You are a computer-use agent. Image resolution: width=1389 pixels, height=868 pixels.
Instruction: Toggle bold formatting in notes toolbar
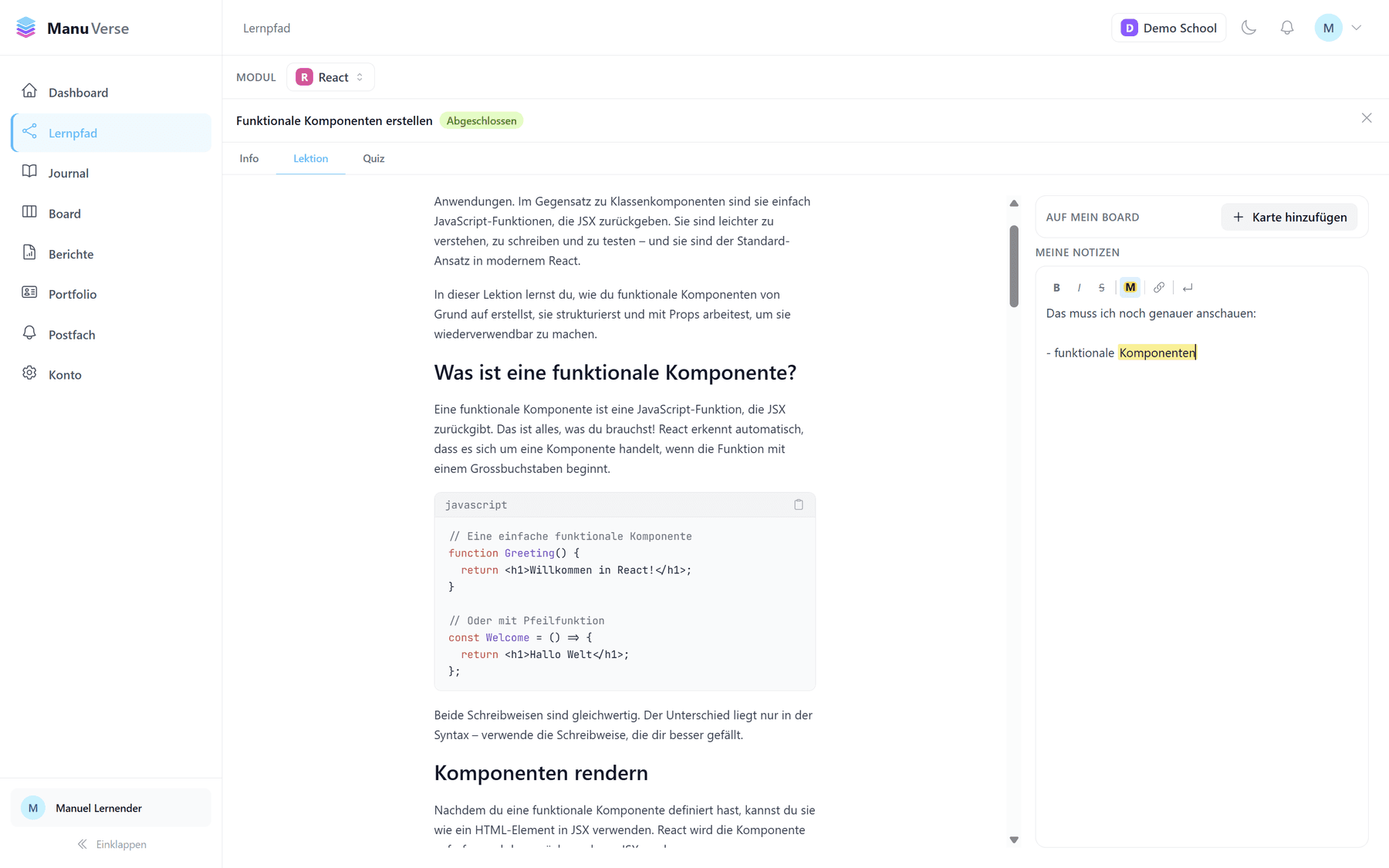(1056, 288)
